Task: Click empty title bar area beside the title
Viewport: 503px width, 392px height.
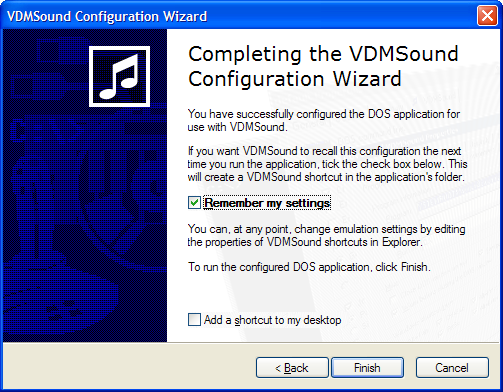Action: tap(340, 16)
